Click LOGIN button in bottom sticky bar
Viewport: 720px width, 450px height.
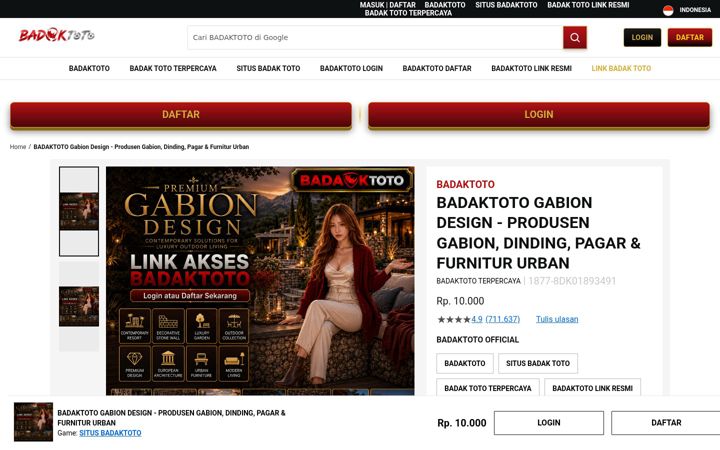[x=549, y=423]
